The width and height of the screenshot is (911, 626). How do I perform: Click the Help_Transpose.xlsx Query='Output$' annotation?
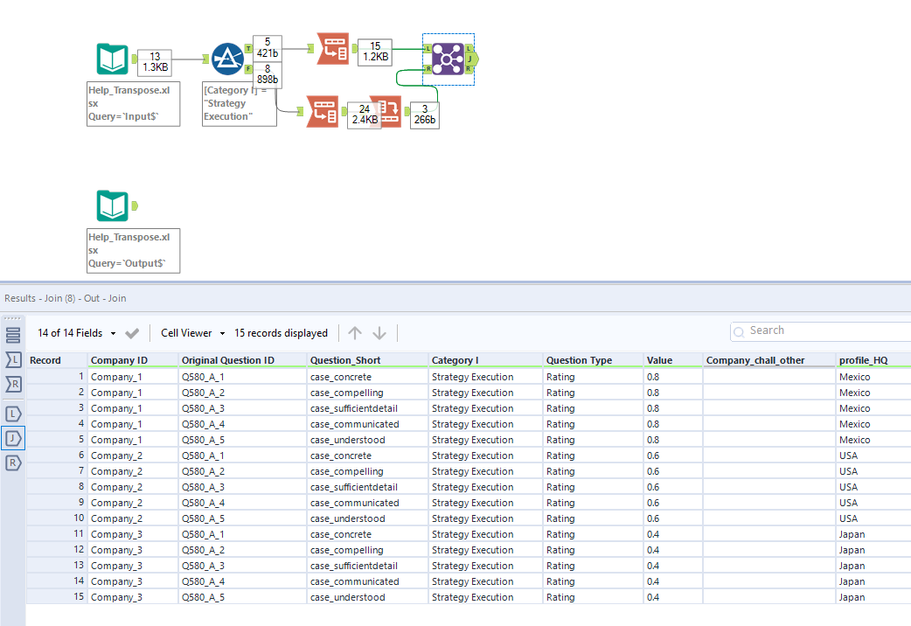tap(133, 251)
